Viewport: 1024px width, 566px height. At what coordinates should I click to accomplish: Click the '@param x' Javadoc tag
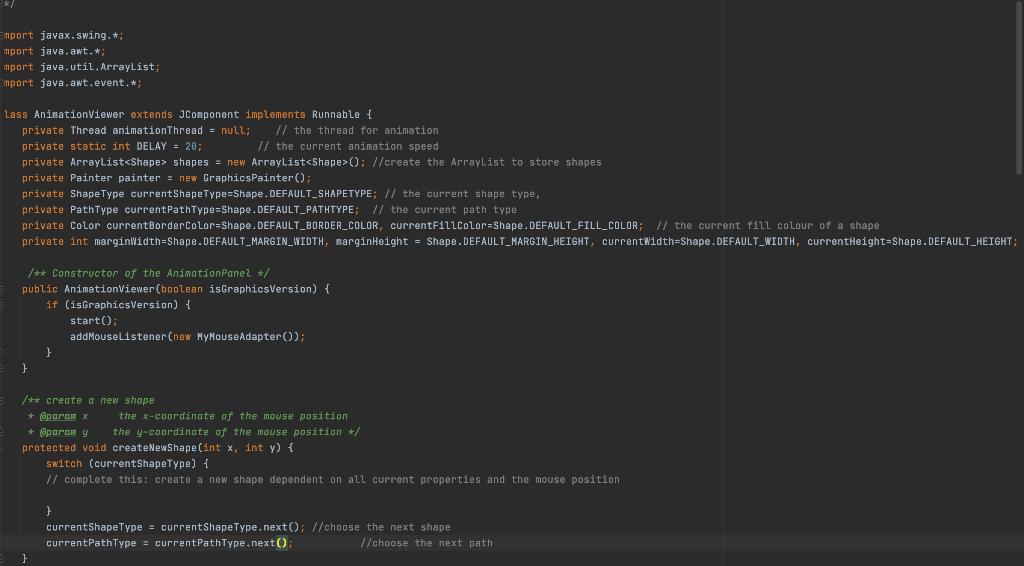[63, 417]
